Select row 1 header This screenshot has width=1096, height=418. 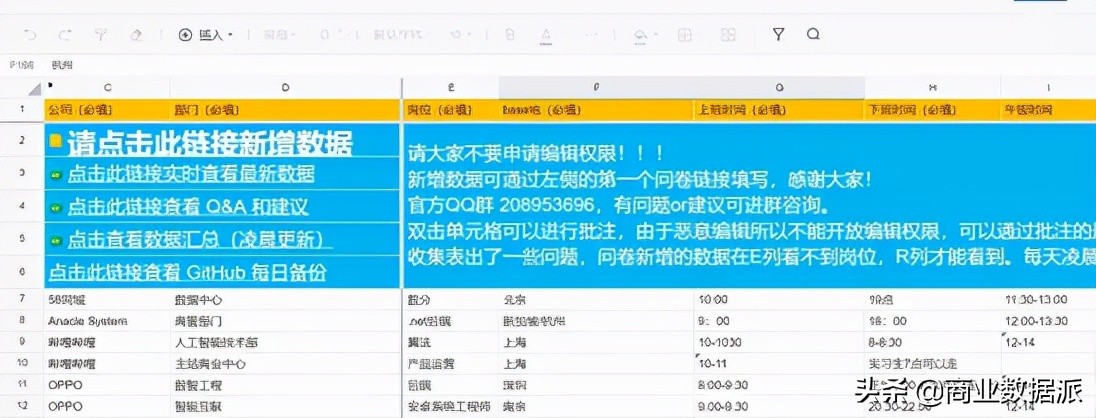(22, 110)
